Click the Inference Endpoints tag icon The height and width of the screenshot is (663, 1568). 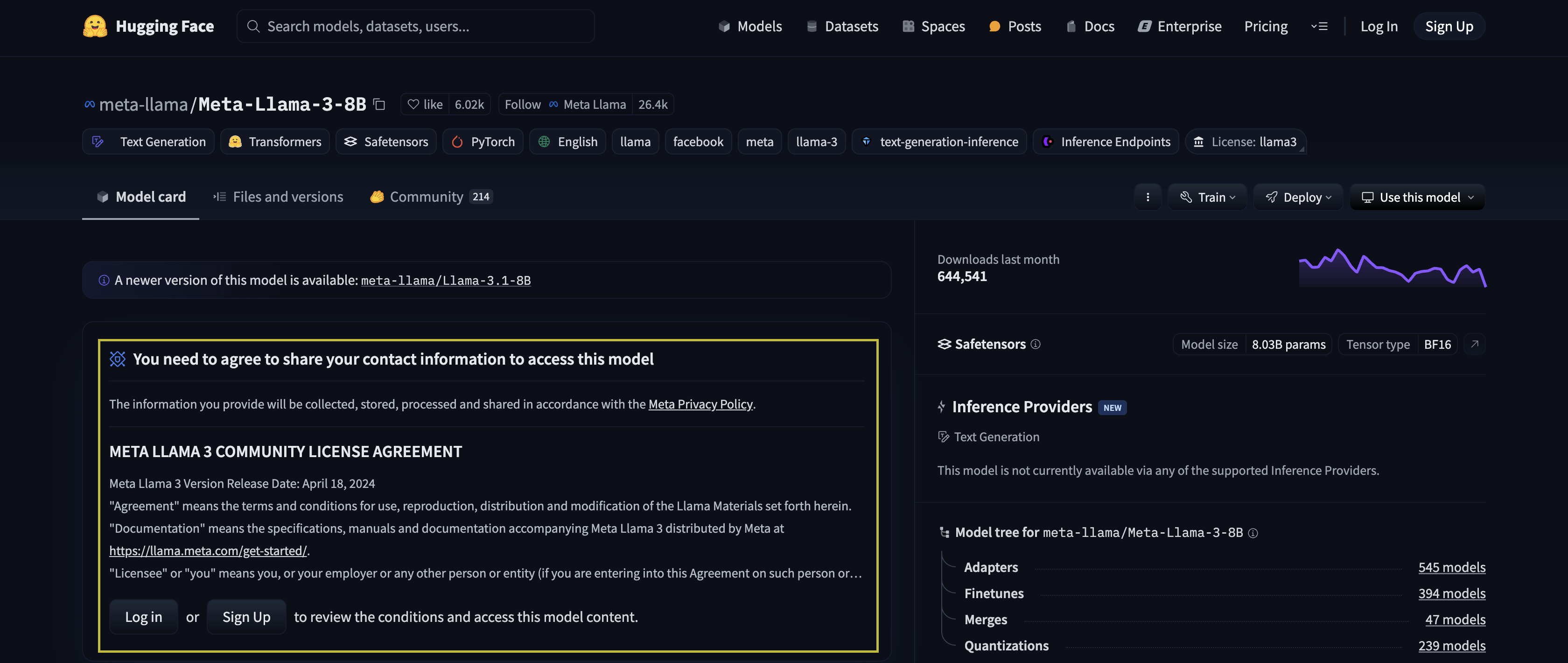tap(1048, 142)
